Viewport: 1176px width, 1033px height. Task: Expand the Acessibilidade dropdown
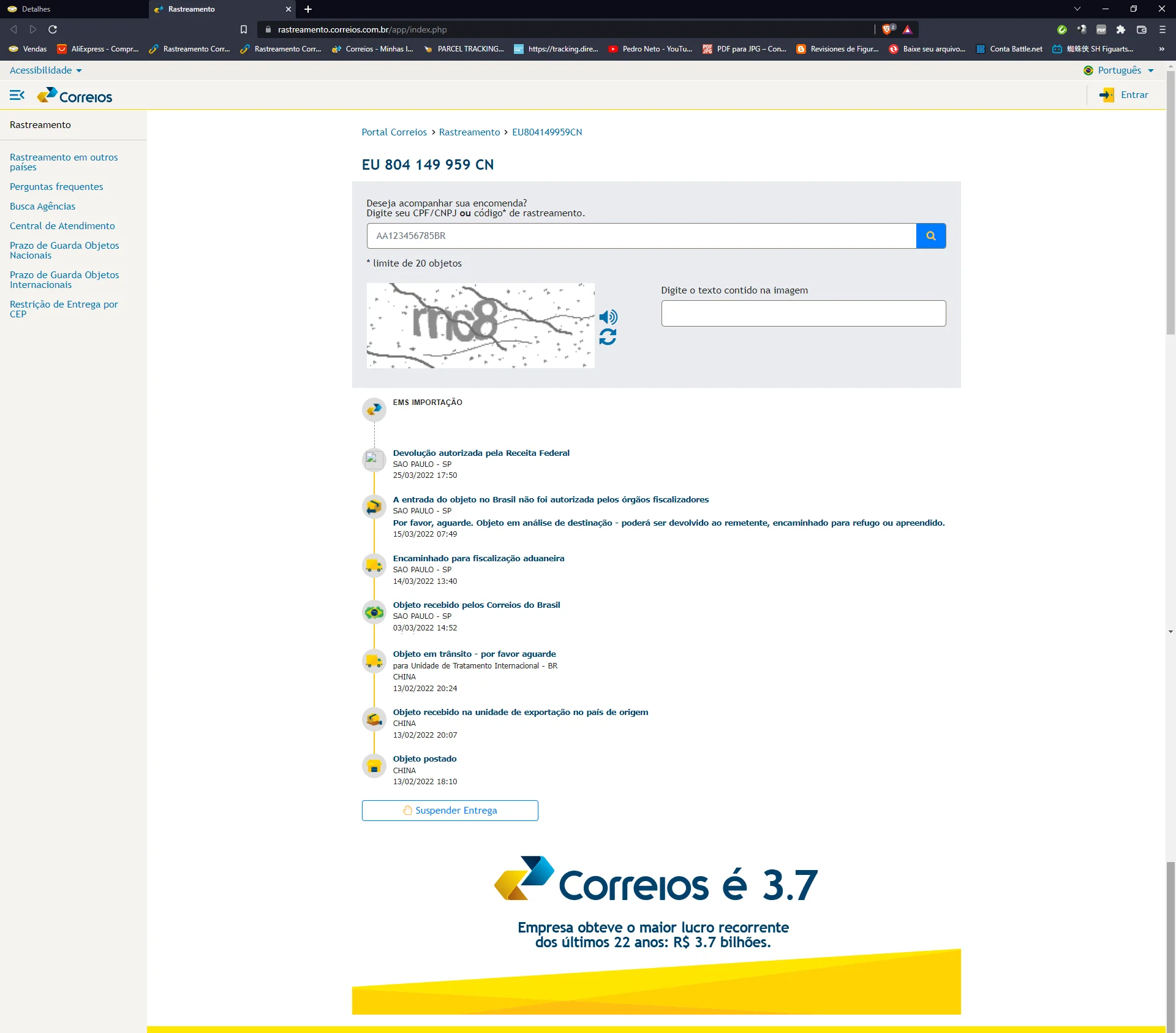[x=45, y=70]
